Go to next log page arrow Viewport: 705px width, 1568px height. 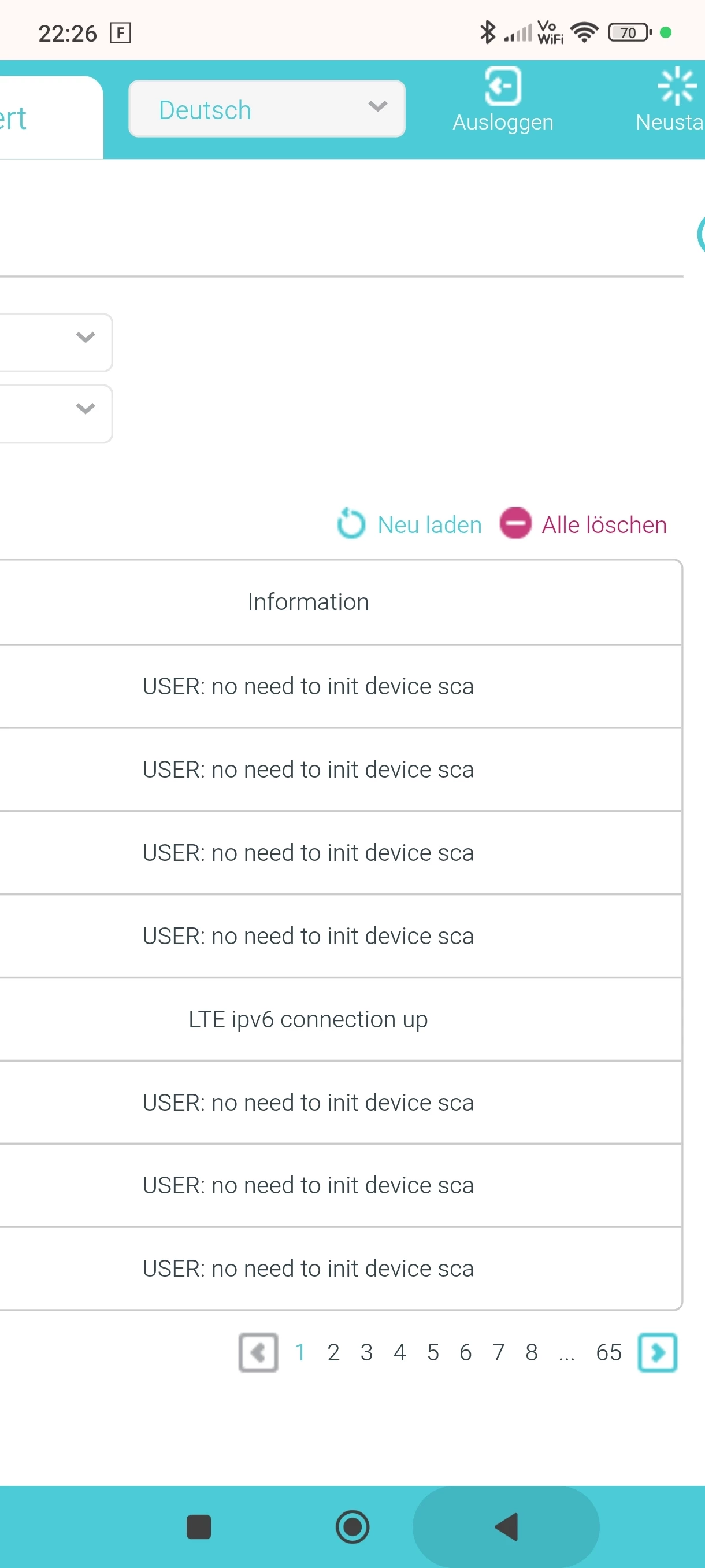[657, 1352]
